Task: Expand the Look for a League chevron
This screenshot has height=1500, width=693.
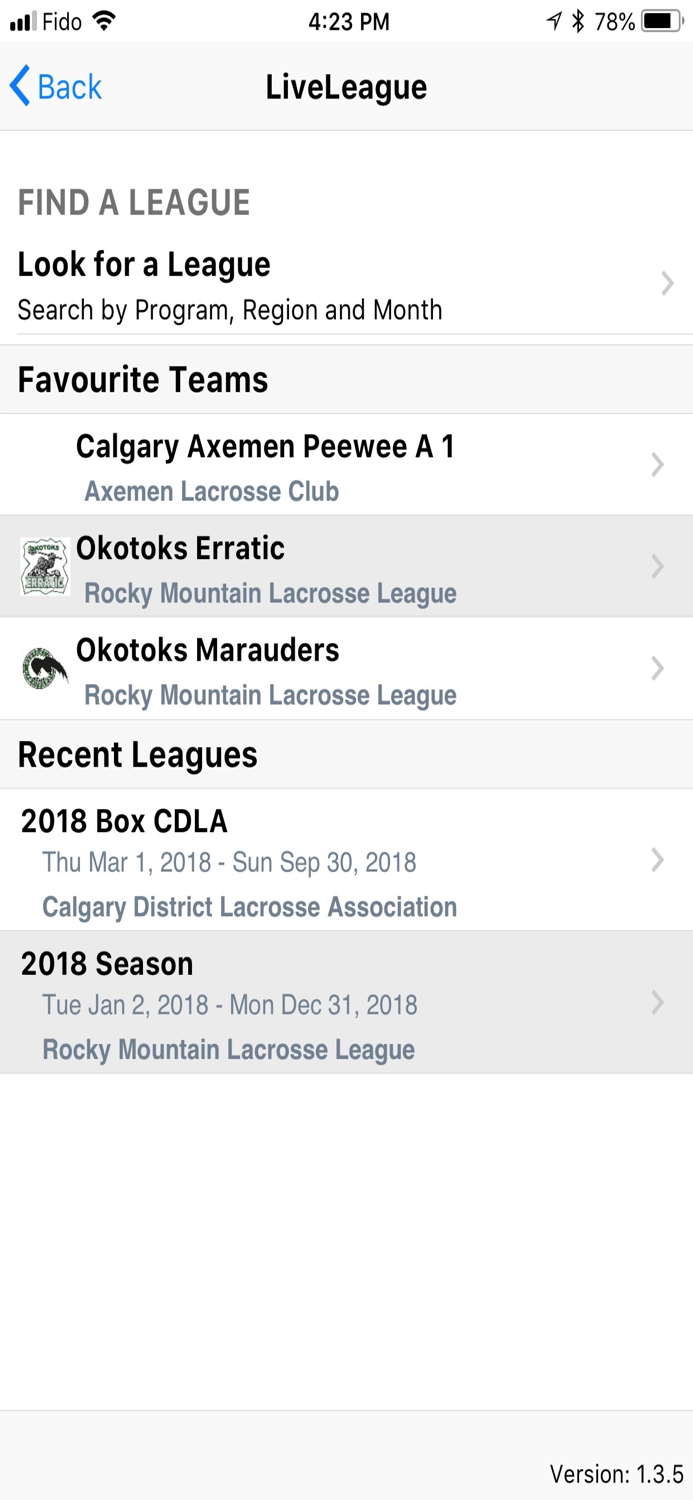Action: [667, 284]
